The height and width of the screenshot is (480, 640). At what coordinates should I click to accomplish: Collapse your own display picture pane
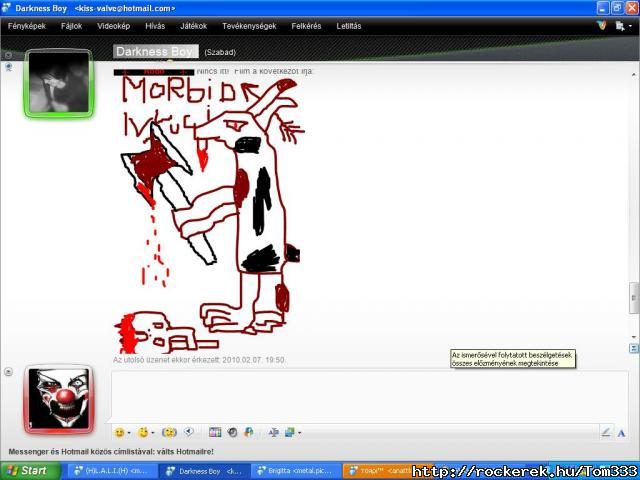tap(8, 371)
